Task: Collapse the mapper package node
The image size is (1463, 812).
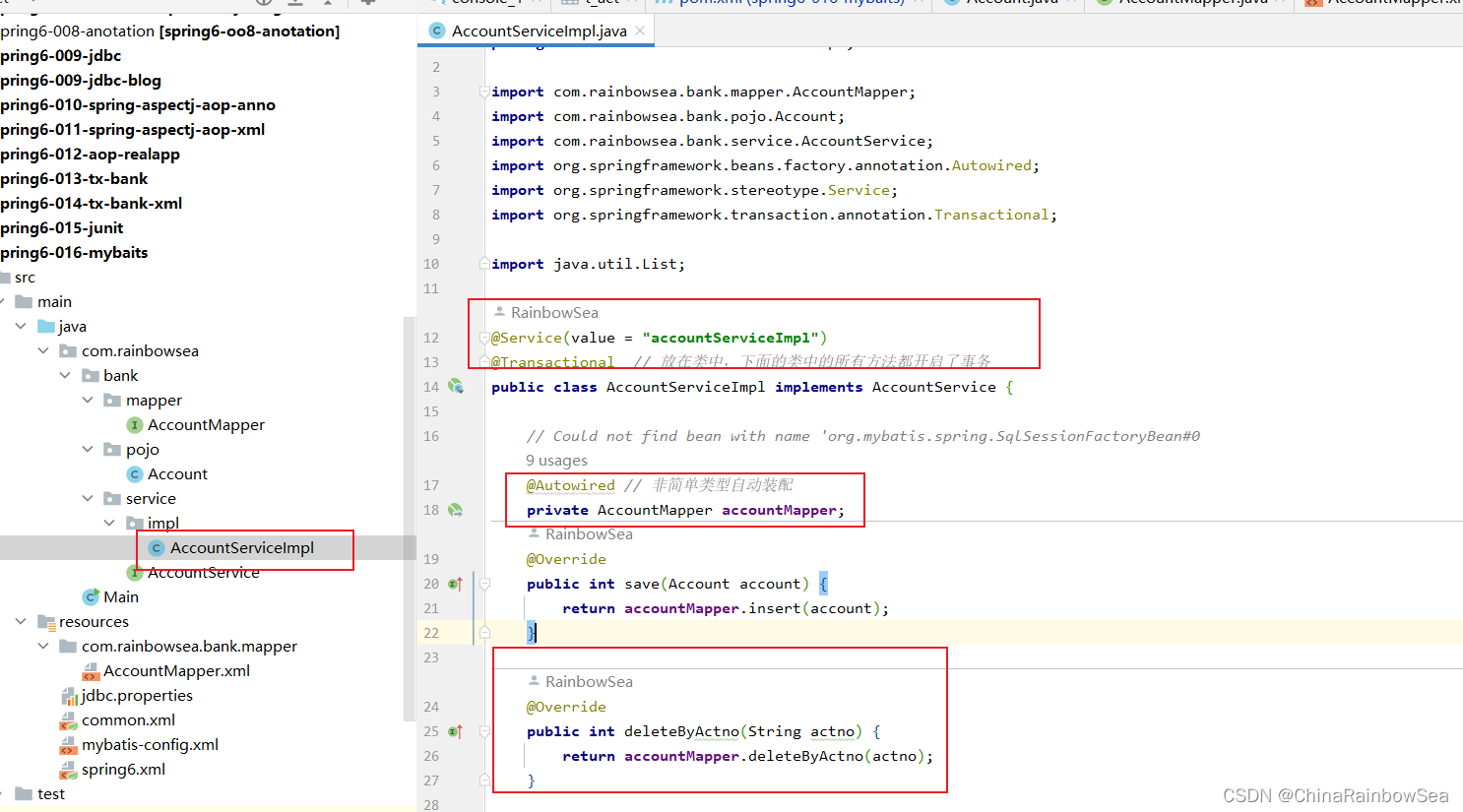Action: [x=88, y=400]
